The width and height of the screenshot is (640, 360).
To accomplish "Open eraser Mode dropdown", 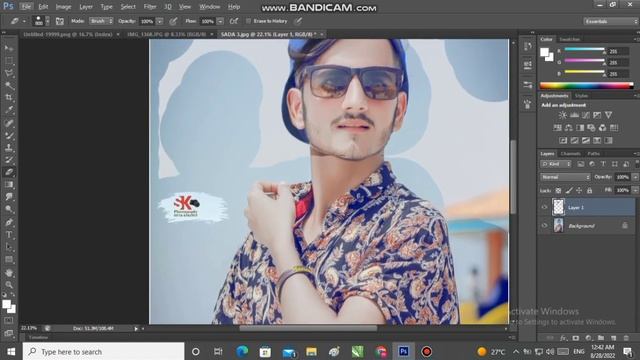I will 101,21.
